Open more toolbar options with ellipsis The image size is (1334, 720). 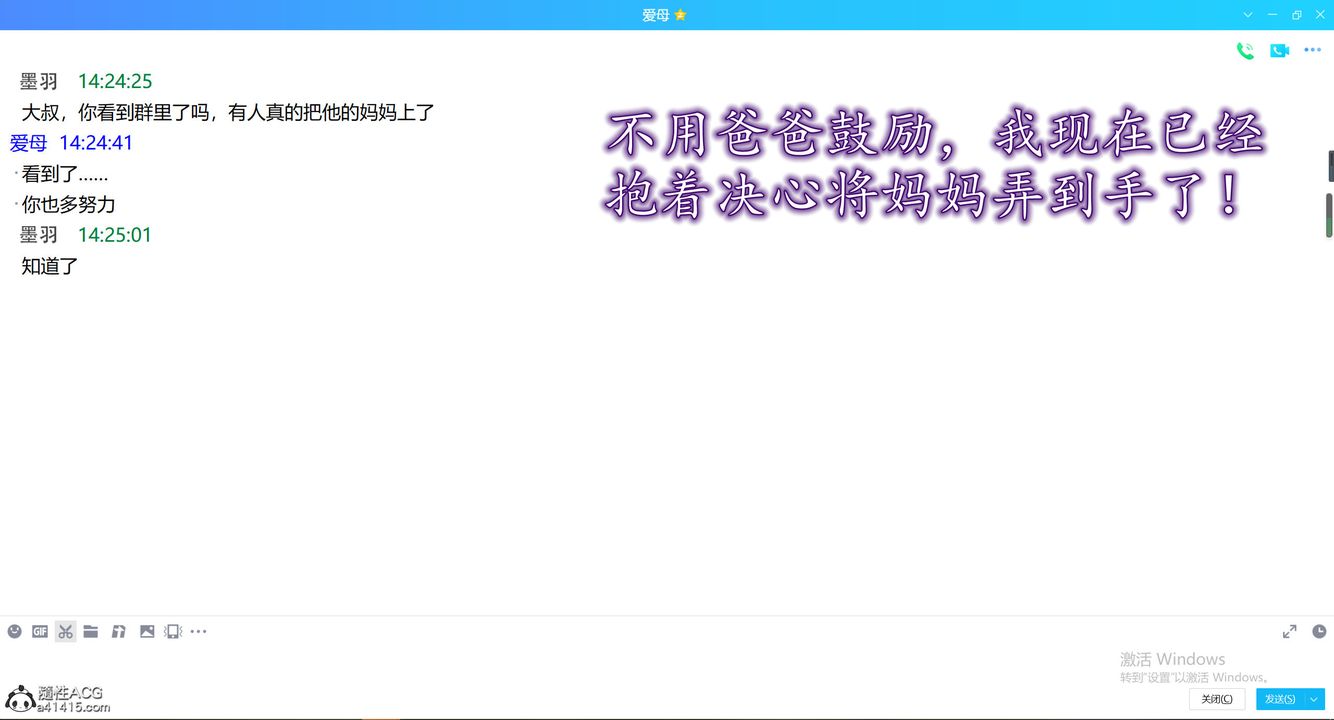198,631
